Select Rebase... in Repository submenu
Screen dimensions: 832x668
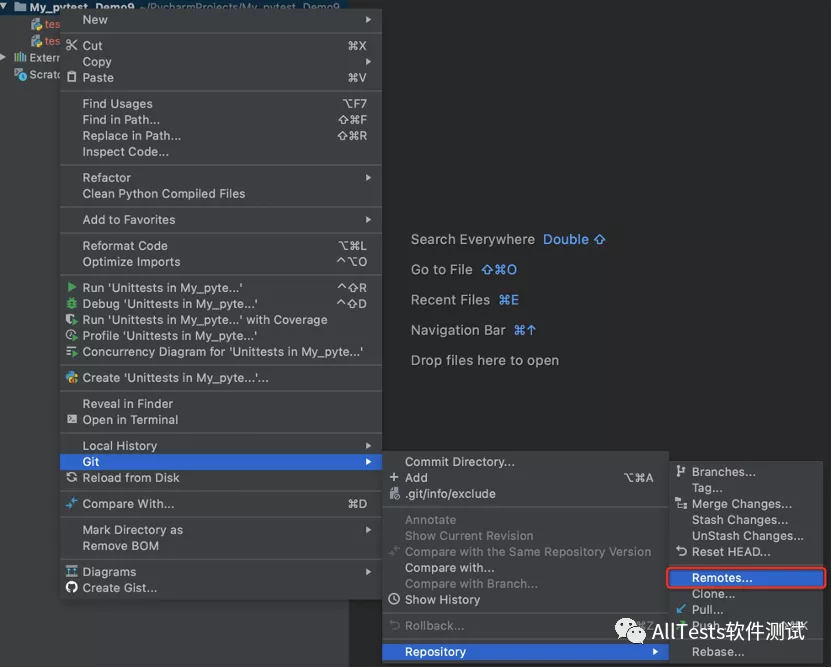[746, 652]
